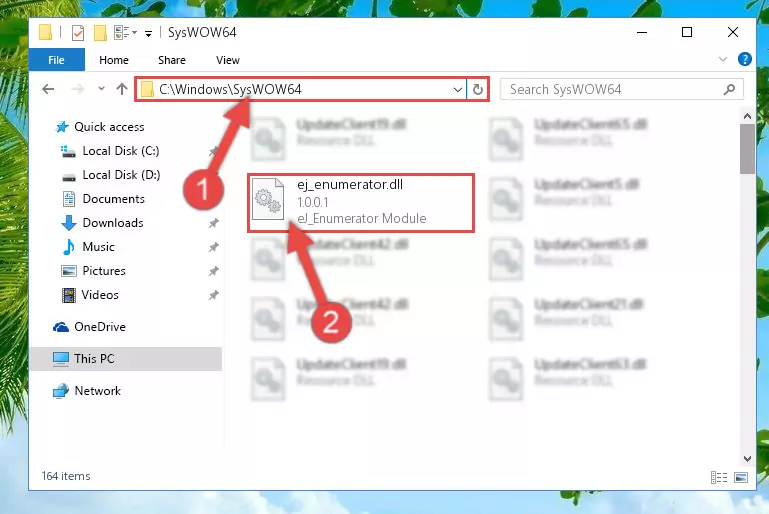Click the pin icon next to Videos

213,295
